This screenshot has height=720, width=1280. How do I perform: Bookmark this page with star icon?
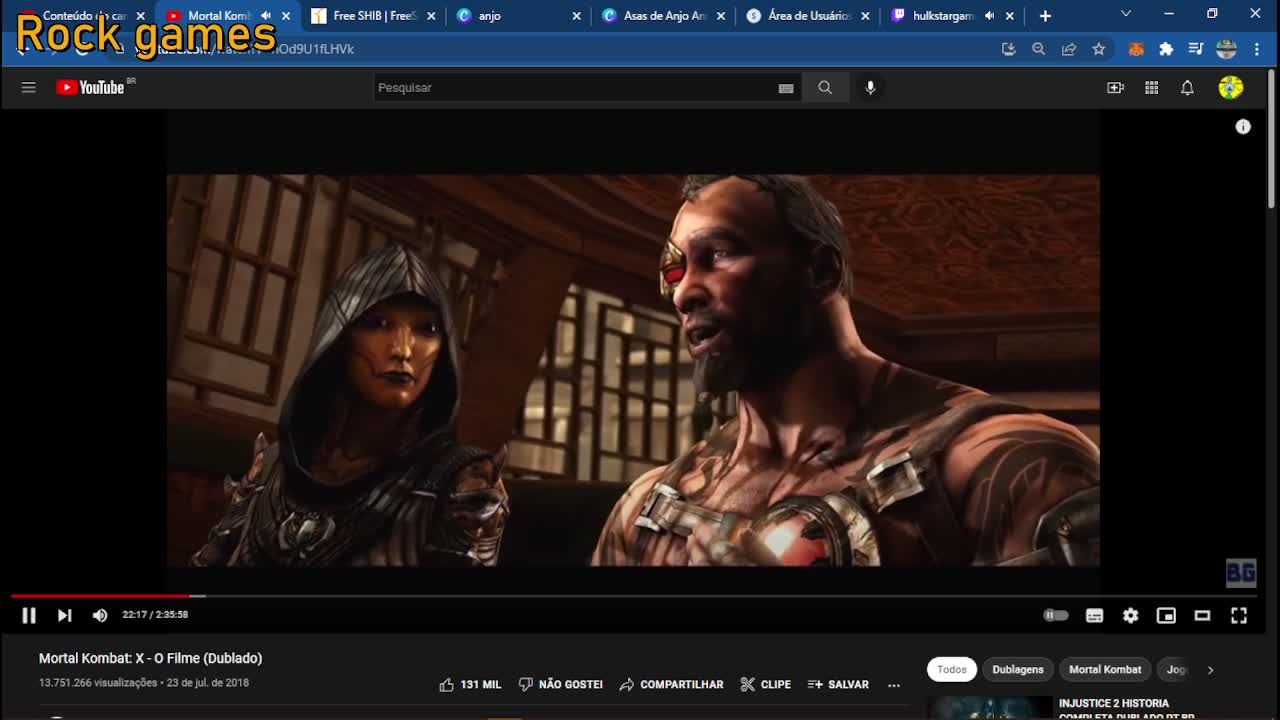coord(1099,49)
